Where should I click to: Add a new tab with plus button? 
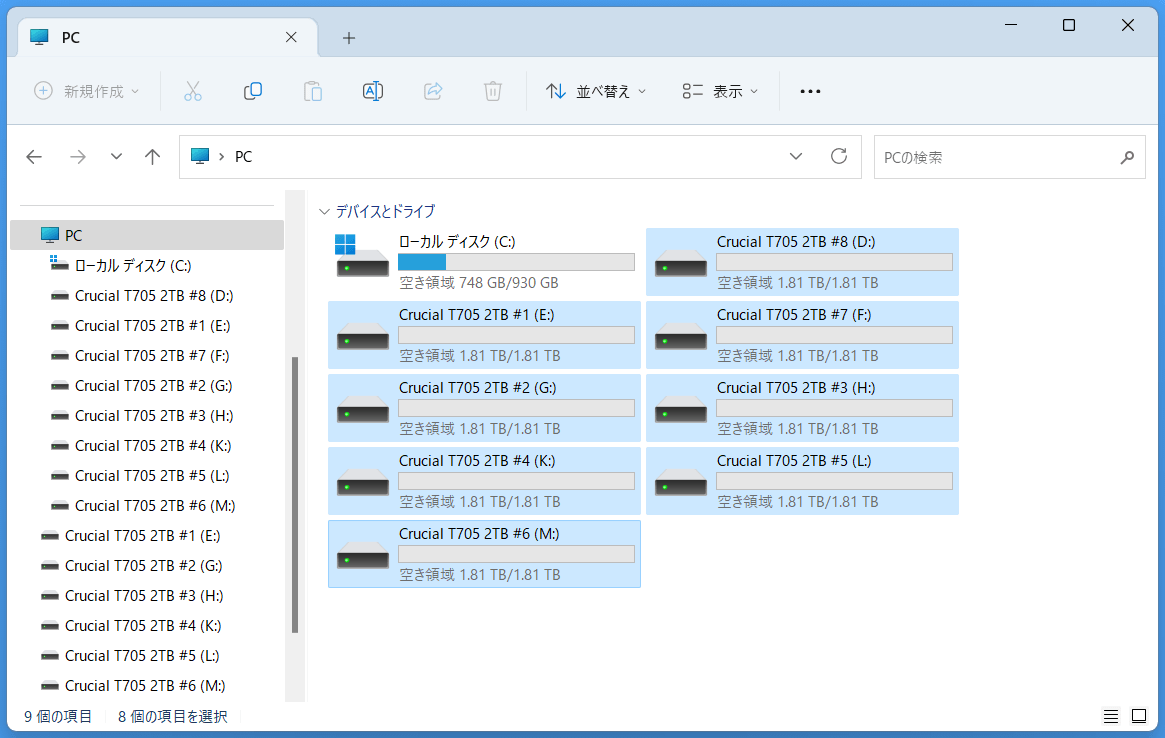[x=349, y=38]
